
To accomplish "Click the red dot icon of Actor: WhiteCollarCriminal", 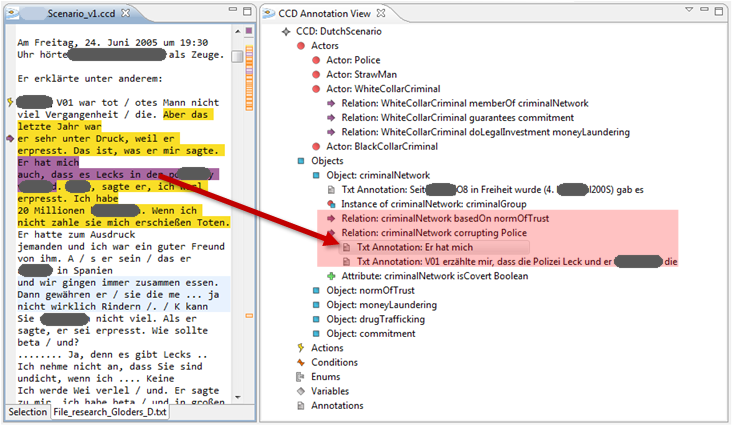I will [316, 89].
